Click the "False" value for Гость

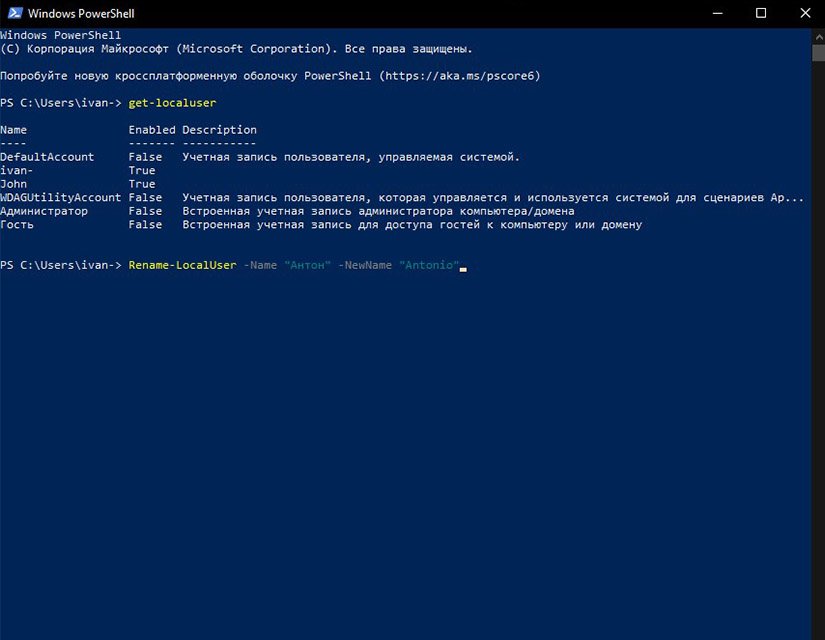[x=145, y=225]
